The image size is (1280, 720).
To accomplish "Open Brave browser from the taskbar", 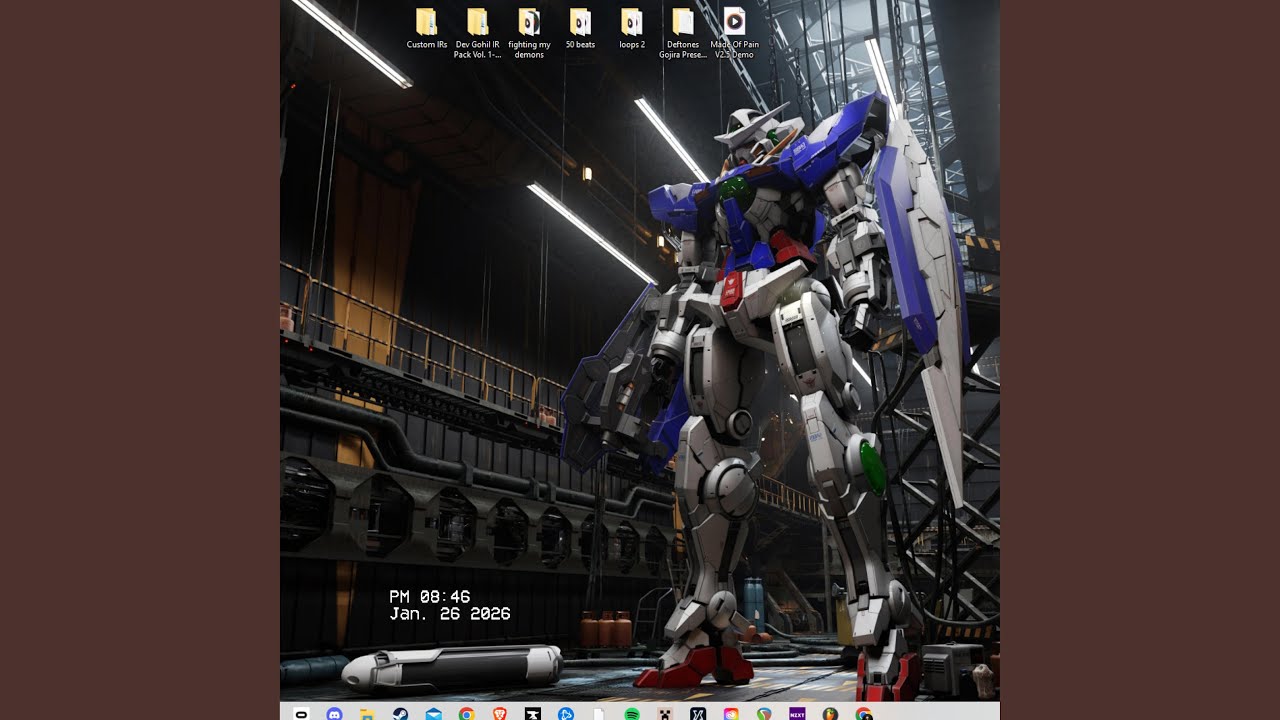I will (499, 714).
